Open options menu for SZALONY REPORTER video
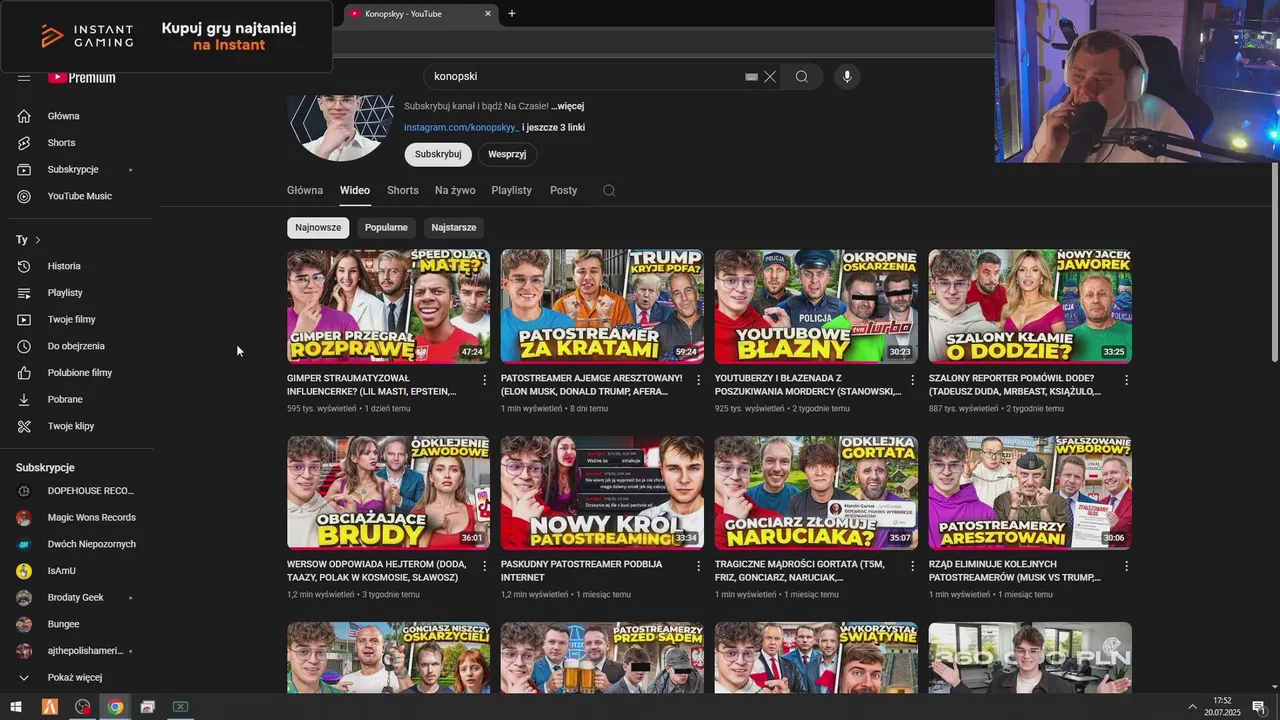 pos(1126,380)
